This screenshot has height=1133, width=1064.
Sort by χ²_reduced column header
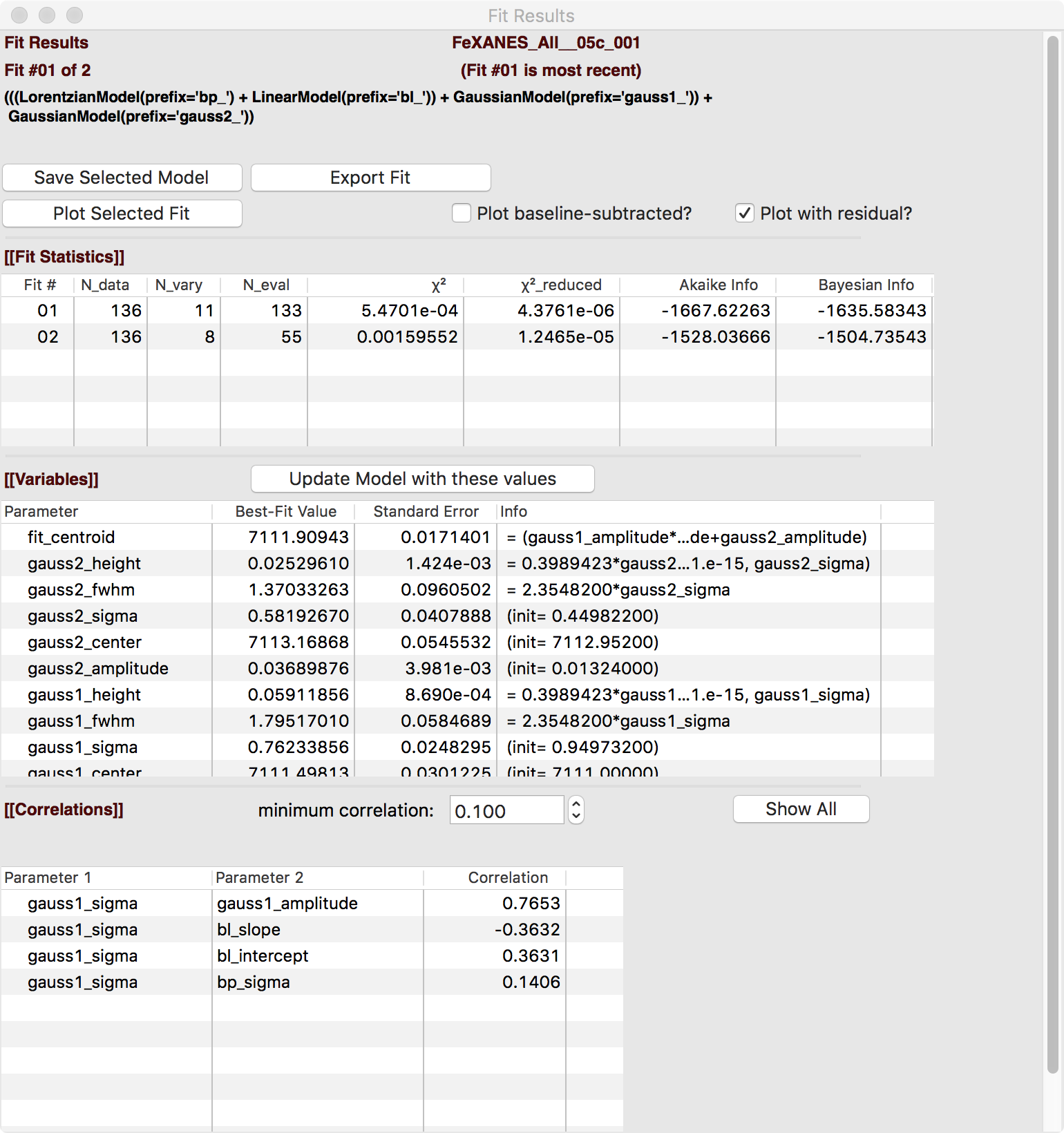click(560, 285)
